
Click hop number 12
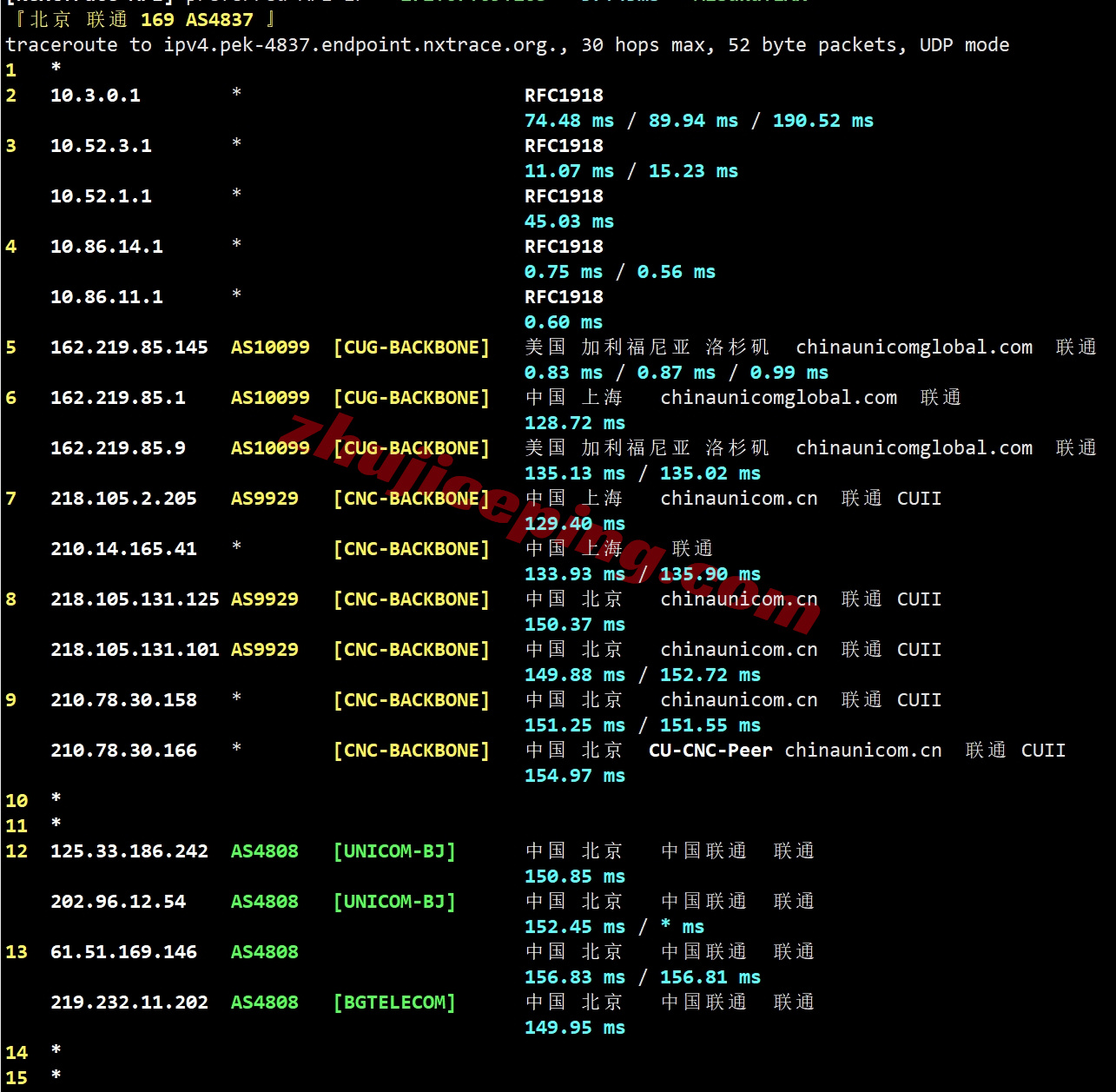click(x=17, y=851)
